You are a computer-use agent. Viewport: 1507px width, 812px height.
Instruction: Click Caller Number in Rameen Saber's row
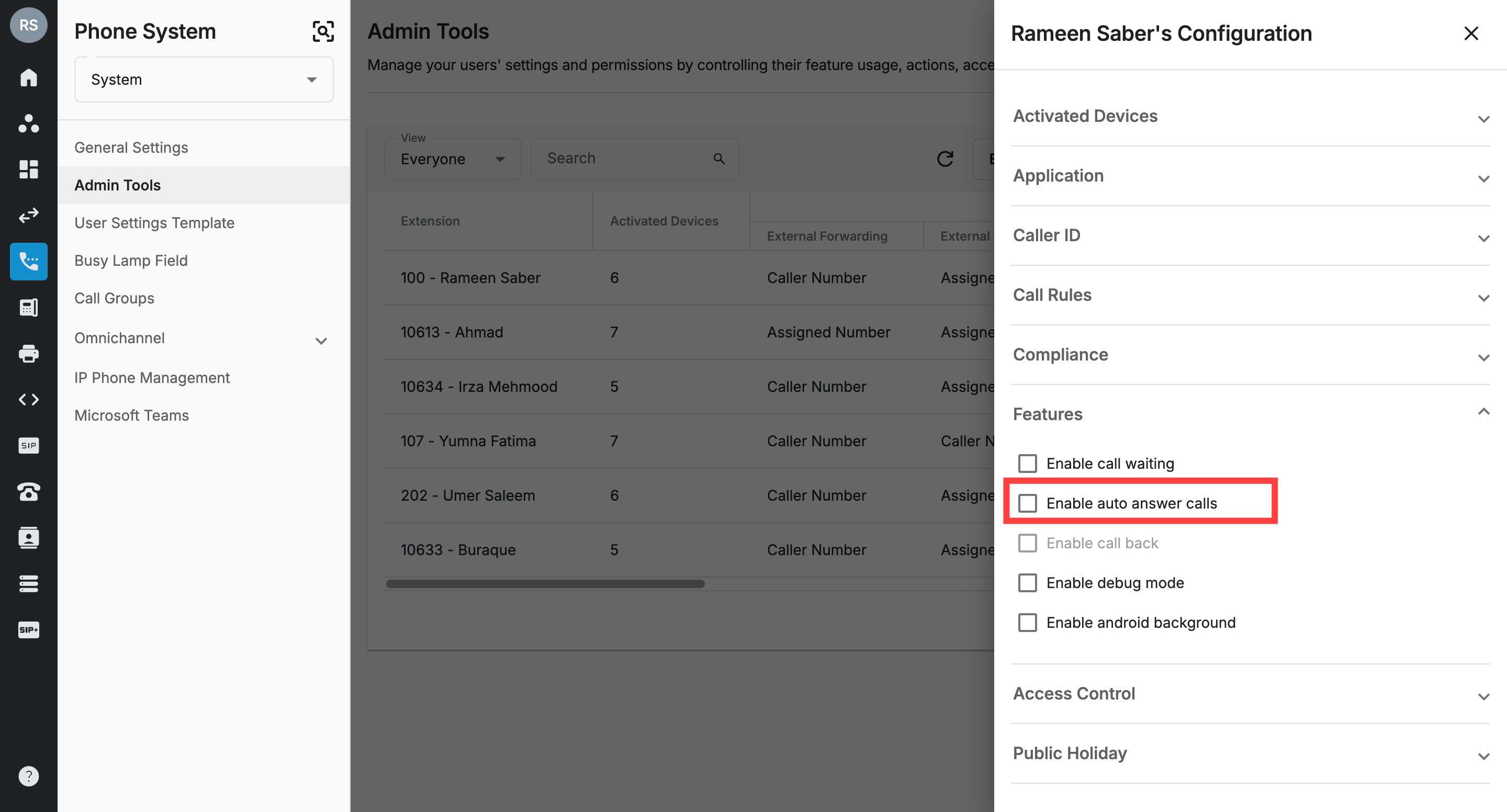pos(816,278)
